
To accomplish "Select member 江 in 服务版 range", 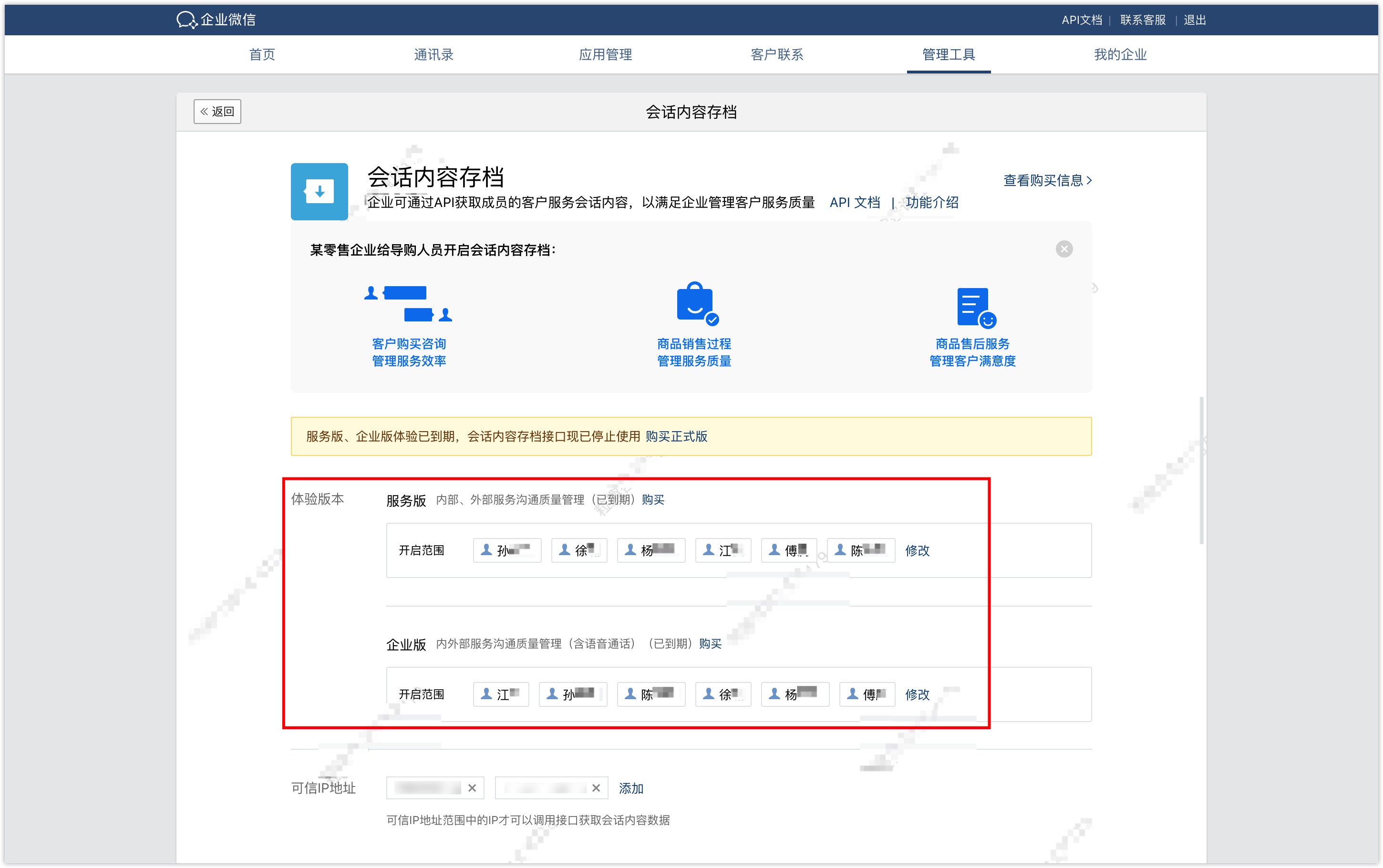I will click(x=723, y=550).
